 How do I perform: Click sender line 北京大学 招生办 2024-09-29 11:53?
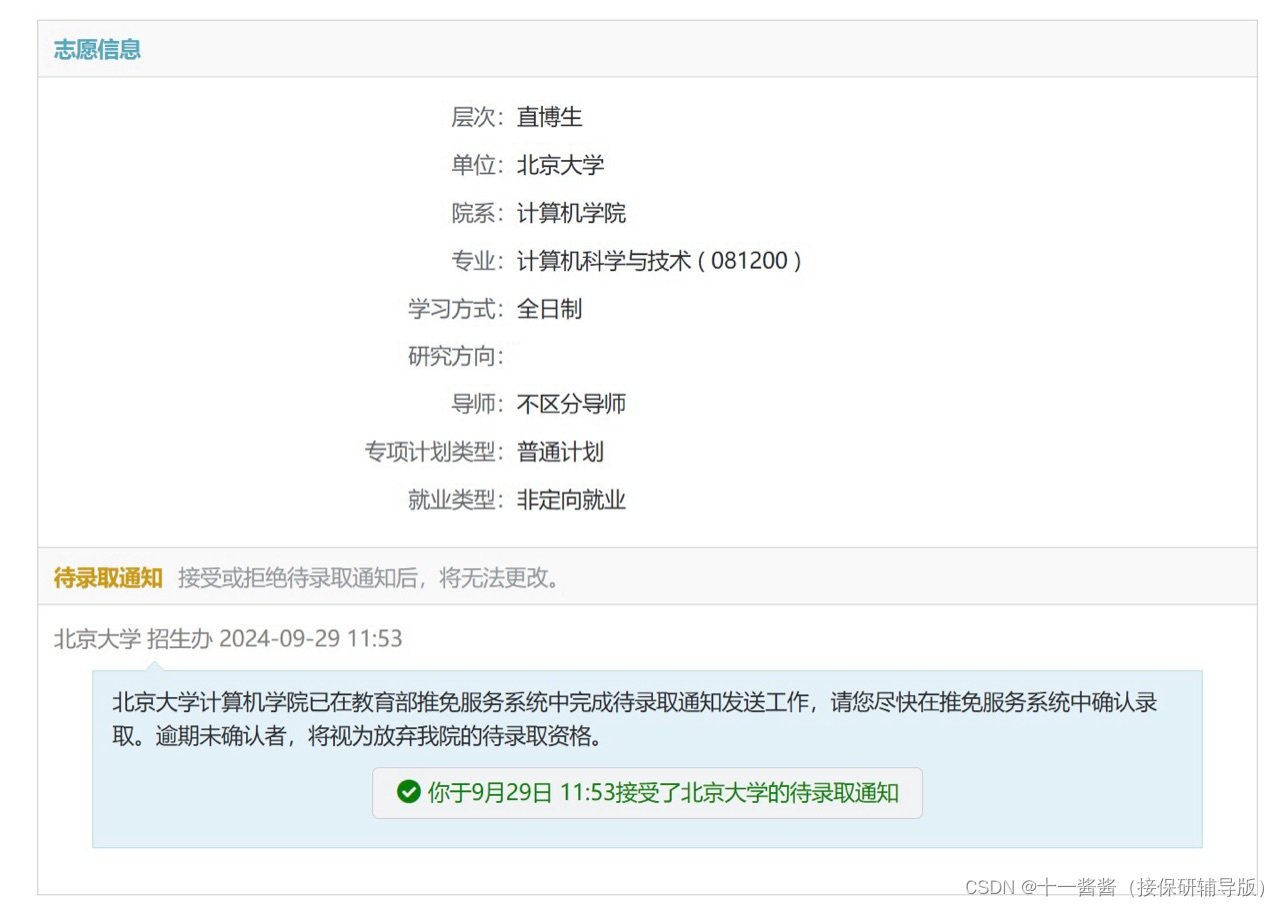pos(228,639)
